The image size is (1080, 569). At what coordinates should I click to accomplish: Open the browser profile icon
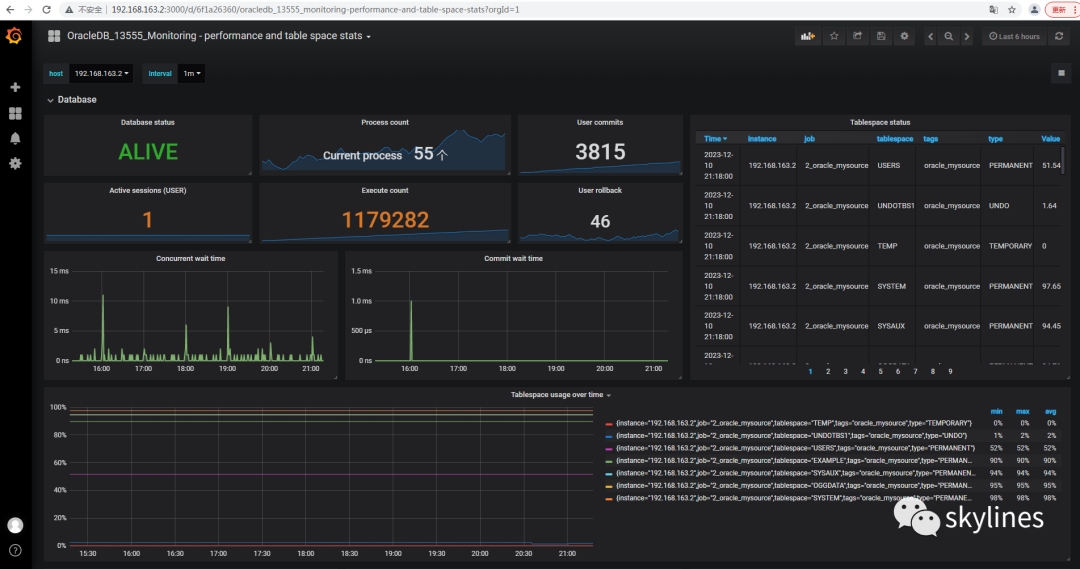click(1035, 10)
